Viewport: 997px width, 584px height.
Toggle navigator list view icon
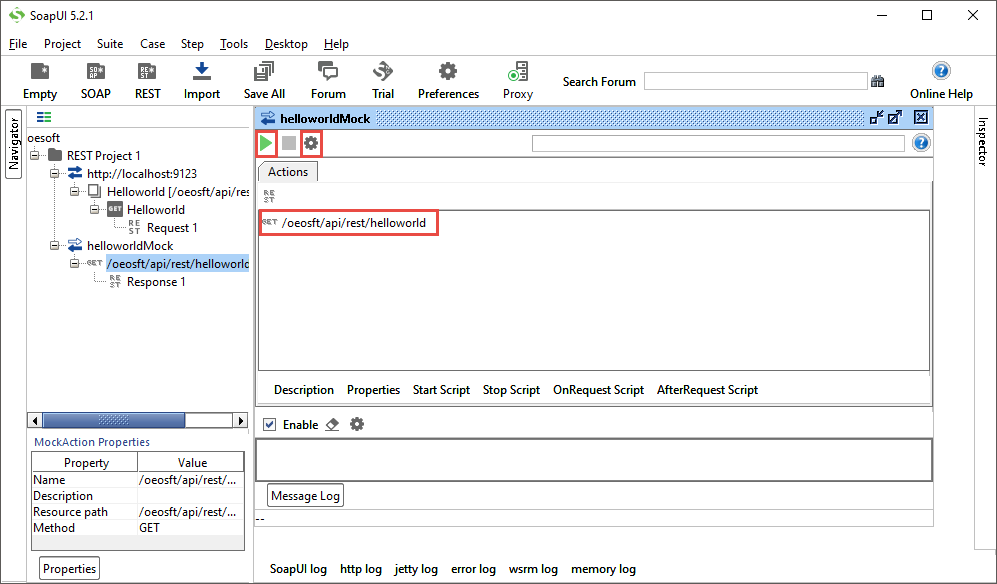pos(44,117)
